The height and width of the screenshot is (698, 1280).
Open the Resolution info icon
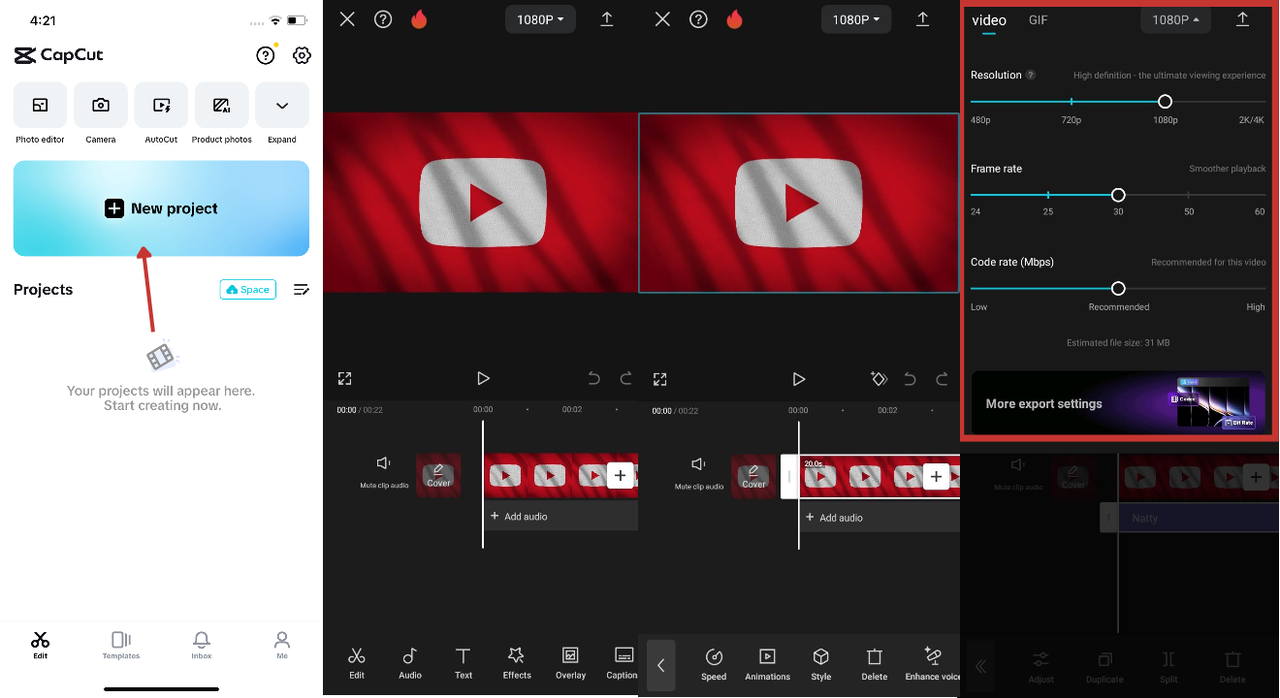(1031, 75)
